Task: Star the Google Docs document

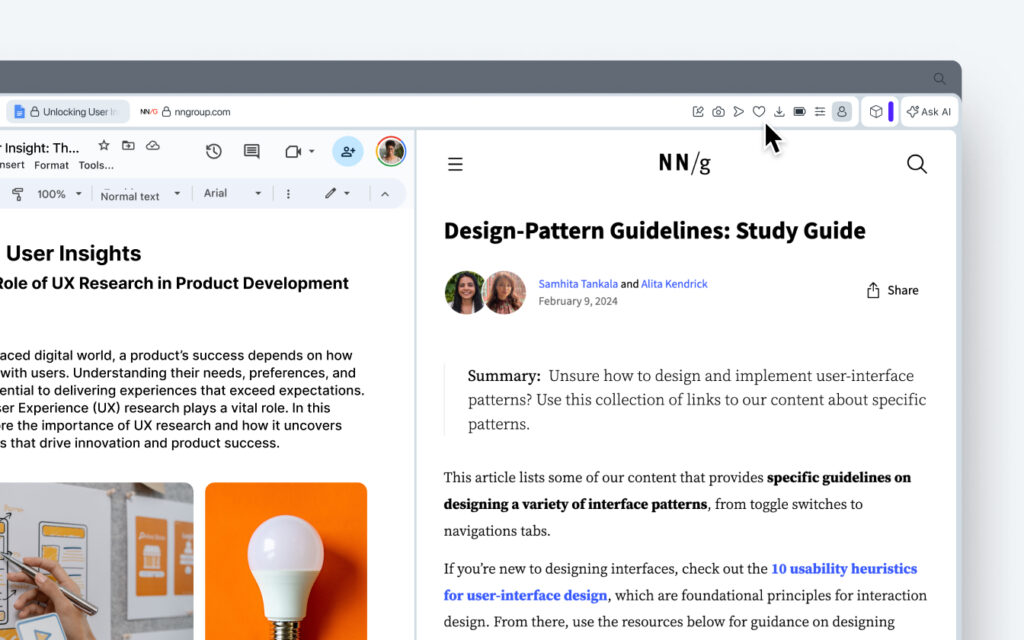Action: (x=104, y=145)
